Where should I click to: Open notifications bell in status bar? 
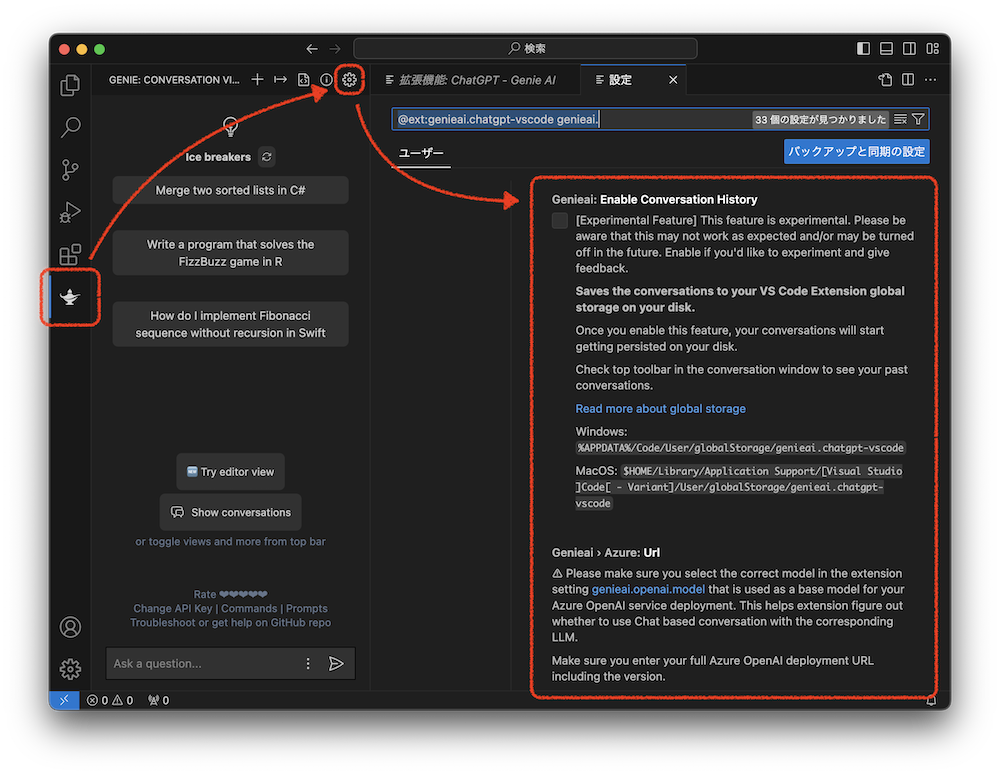[931, 700]
